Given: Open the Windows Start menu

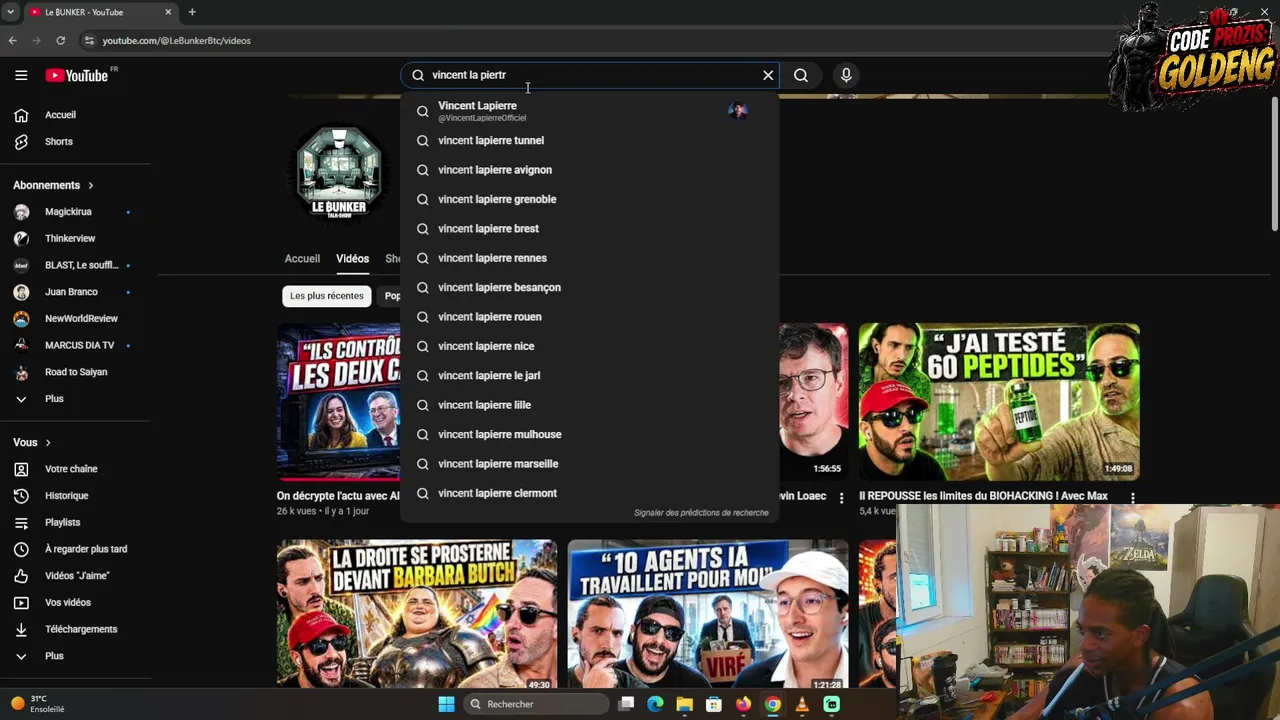Looking at the screenshot, I should (446, 704).
